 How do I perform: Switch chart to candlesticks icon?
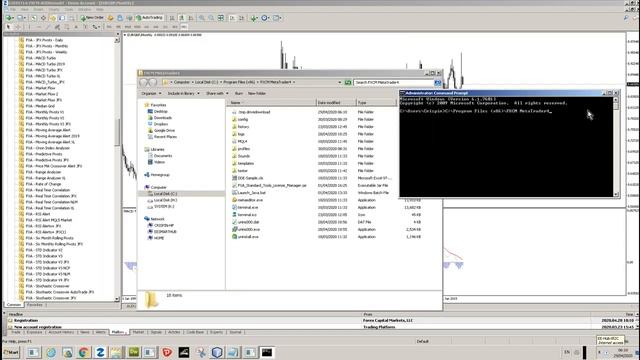click(x=181, y=18)
